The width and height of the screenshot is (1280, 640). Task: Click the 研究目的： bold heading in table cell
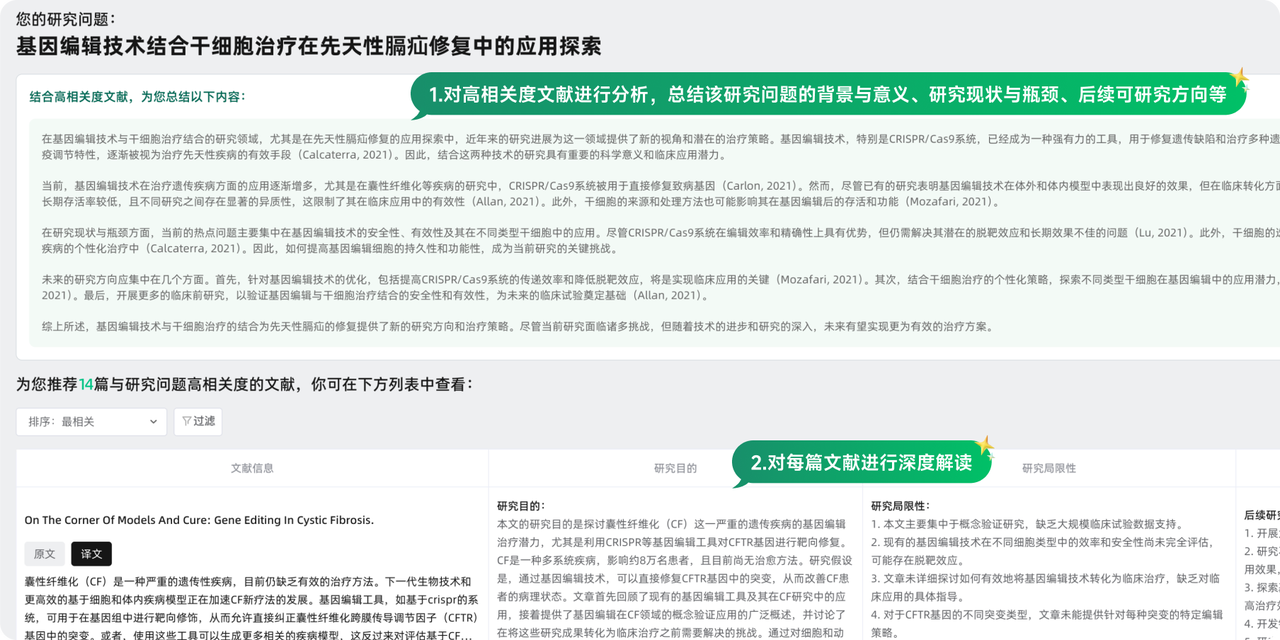(521, 506)
